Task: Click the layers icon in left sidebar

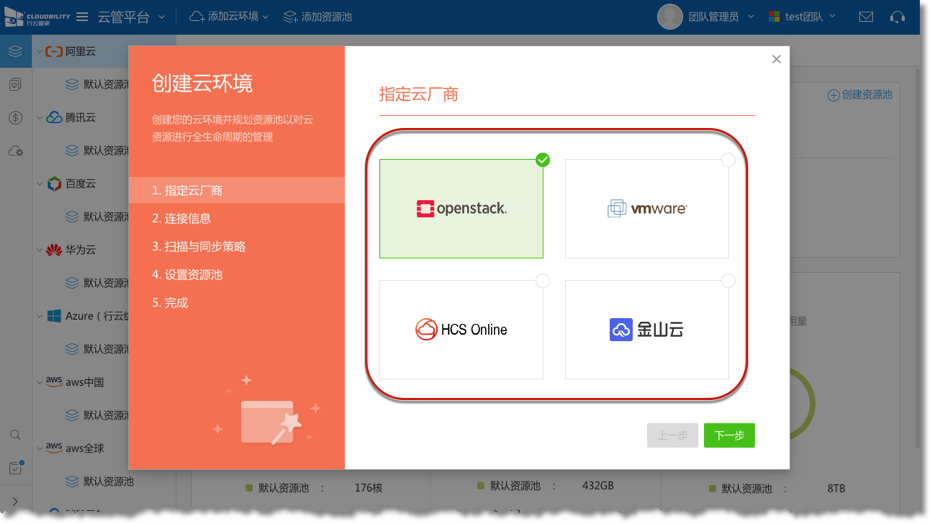Action: [x=15, y=51]
